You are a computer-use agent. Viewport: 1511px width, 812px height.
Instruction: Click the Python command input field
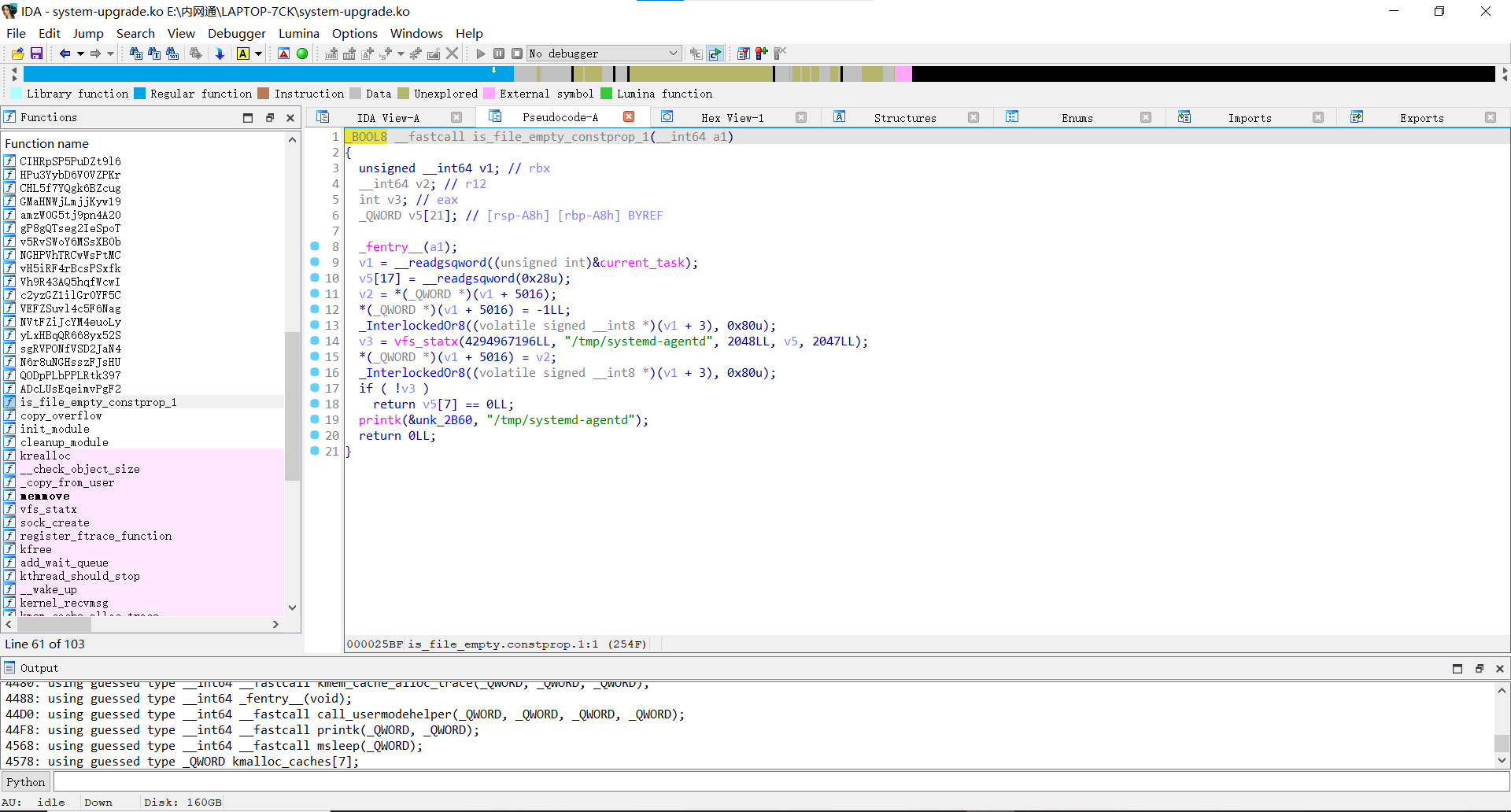click(x=781, y=782)
